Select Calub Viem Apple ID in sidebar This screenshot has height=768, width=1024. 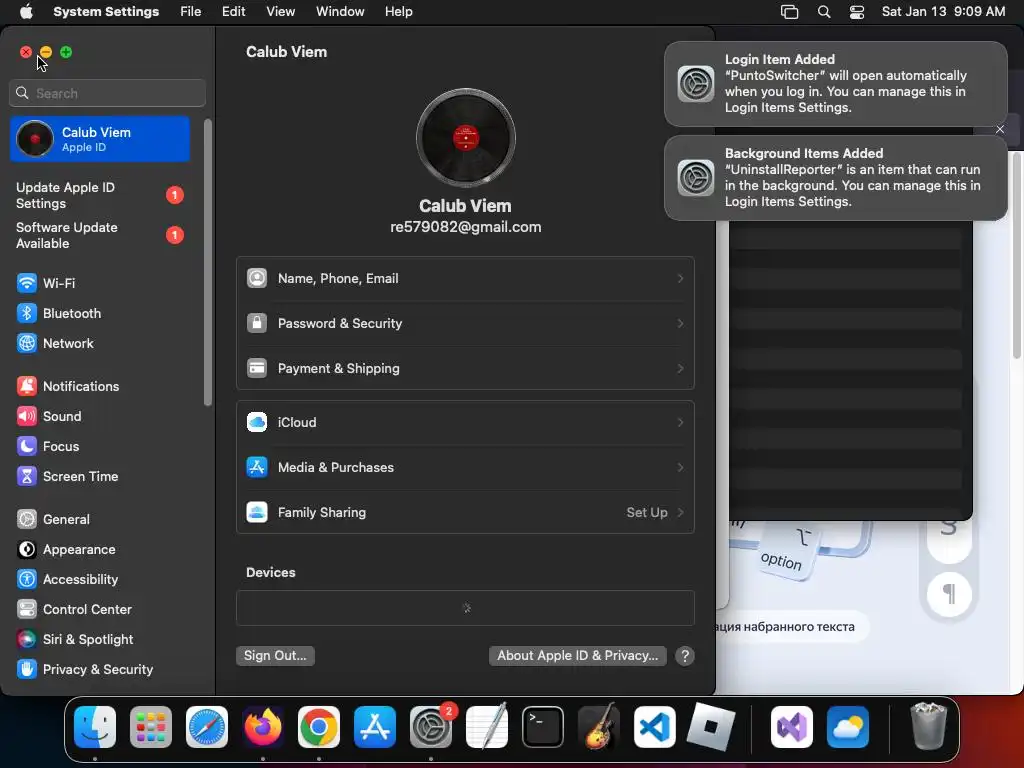tap(100, 140)
